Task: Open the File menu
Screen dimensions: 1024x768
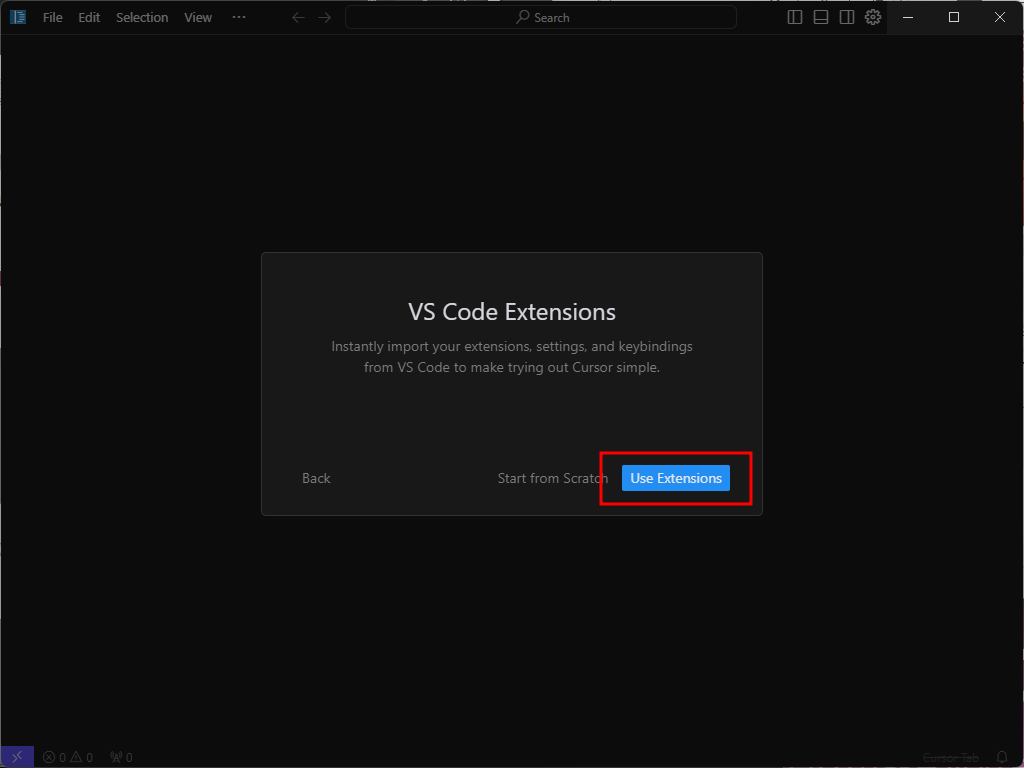Action: tap(53, 18)
